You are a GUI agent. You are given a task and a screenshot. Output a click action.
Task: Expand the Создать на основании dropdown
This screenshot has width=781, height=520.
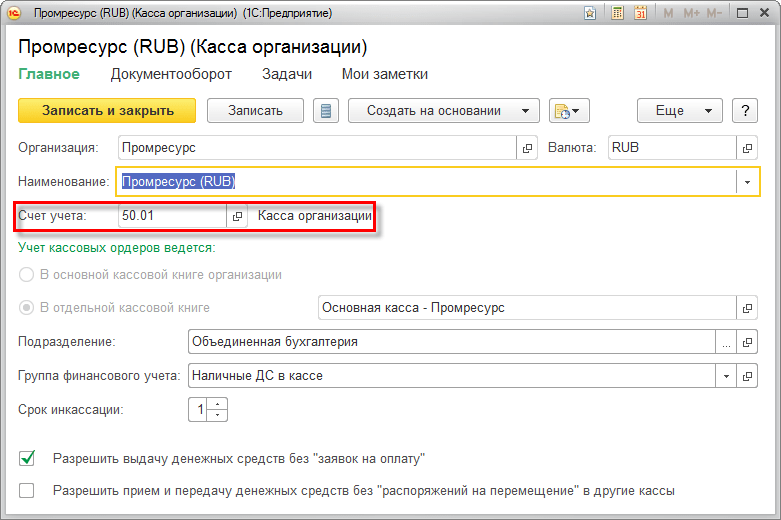coord(525,111)
